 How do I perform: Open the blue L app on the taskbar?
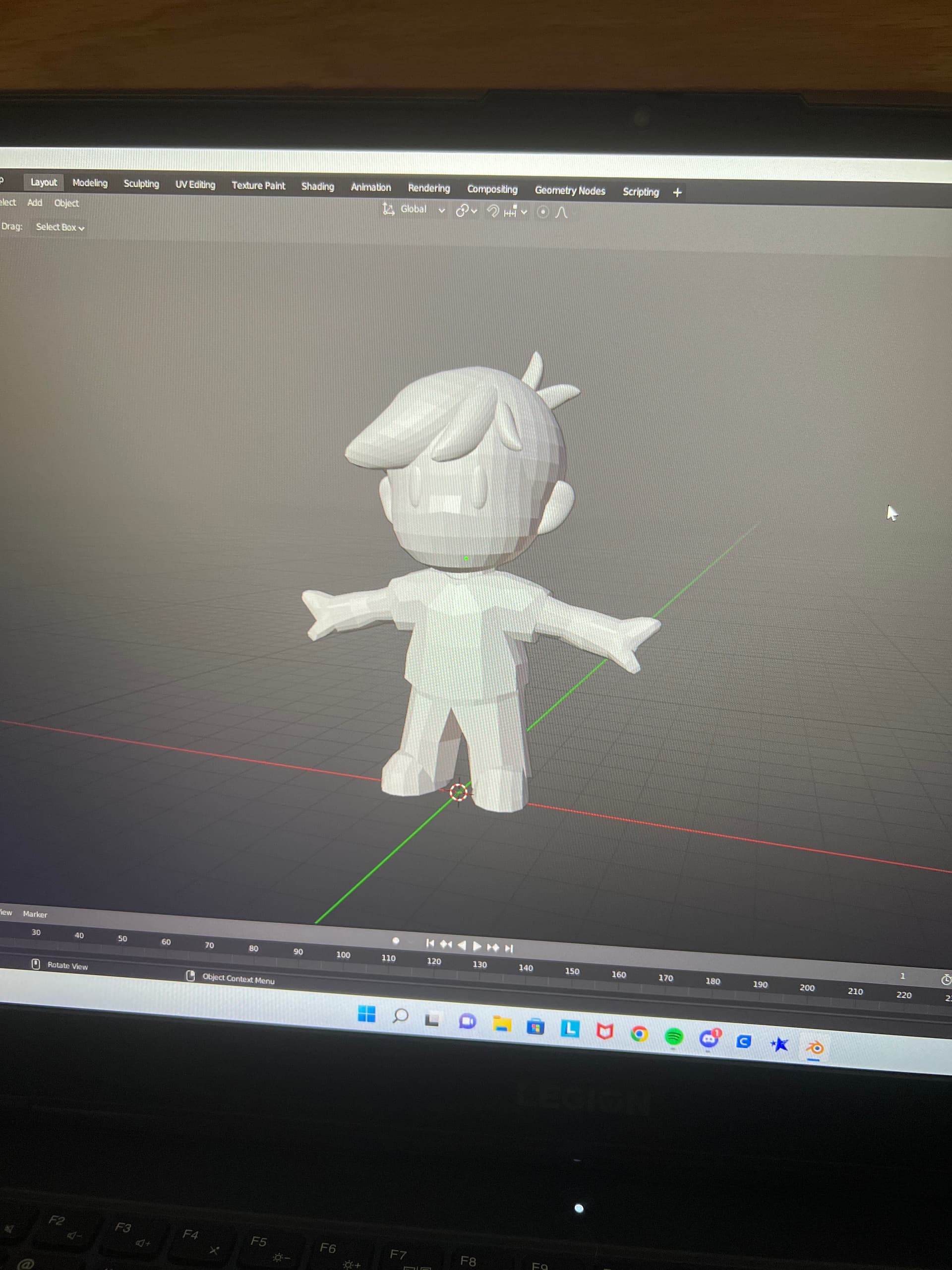click(x=570, y=1029)
